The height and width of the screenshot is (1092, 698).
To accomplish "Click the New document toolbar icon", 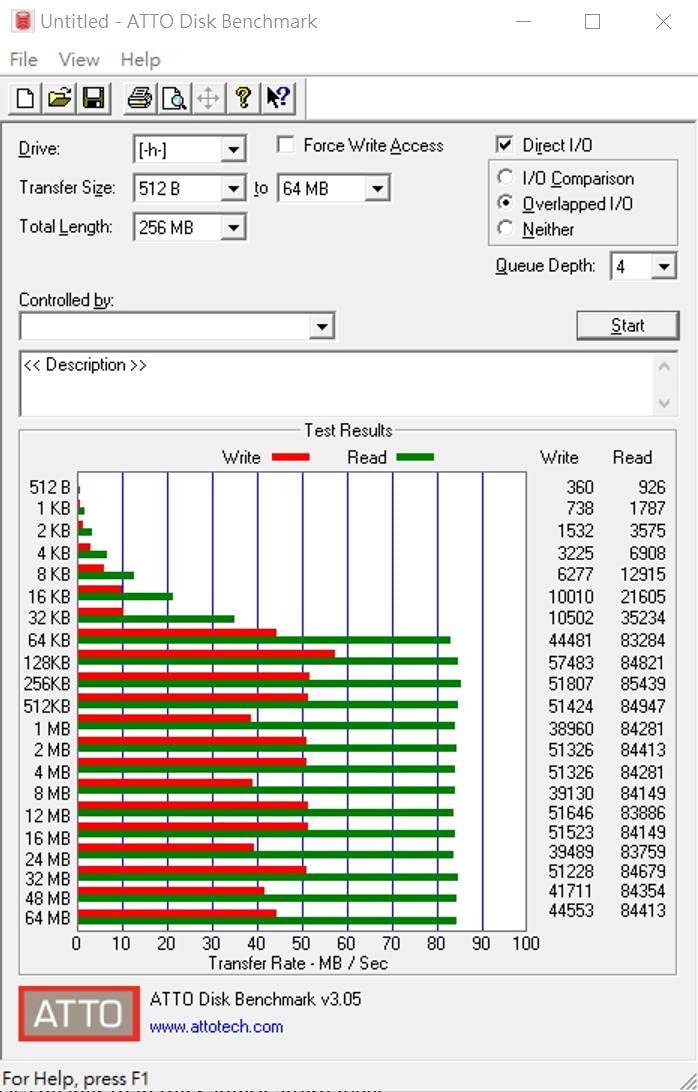I will tap(25, 98).
